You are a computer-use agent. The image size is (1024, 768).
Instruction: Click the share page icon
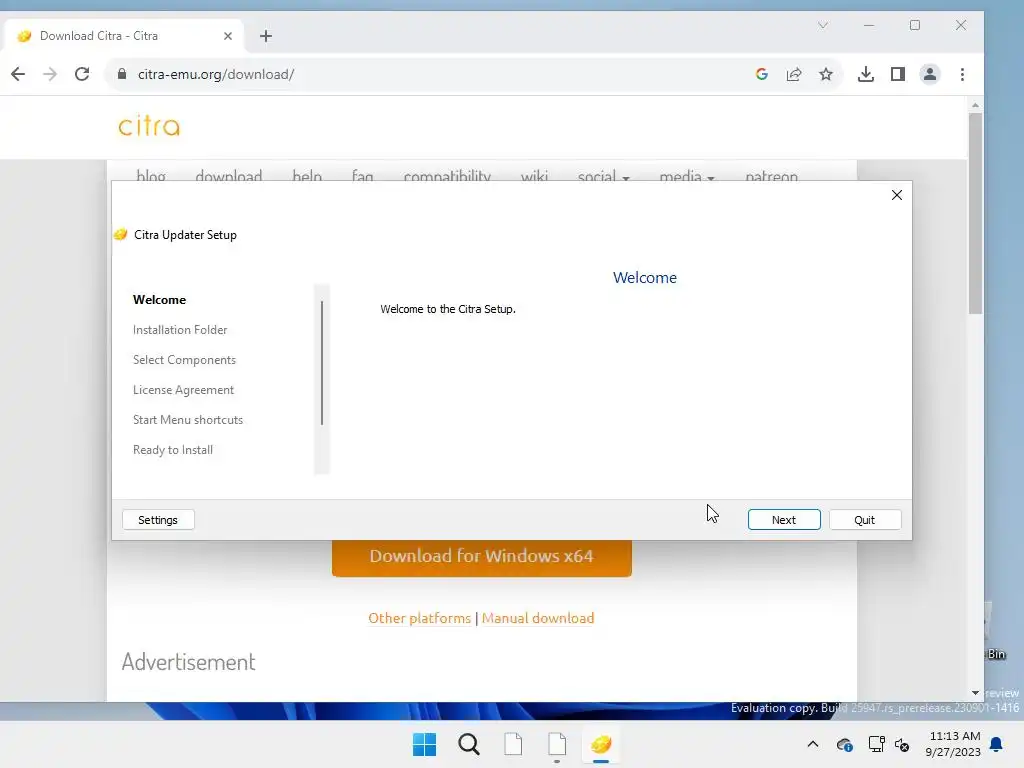(x=794, y=74)
